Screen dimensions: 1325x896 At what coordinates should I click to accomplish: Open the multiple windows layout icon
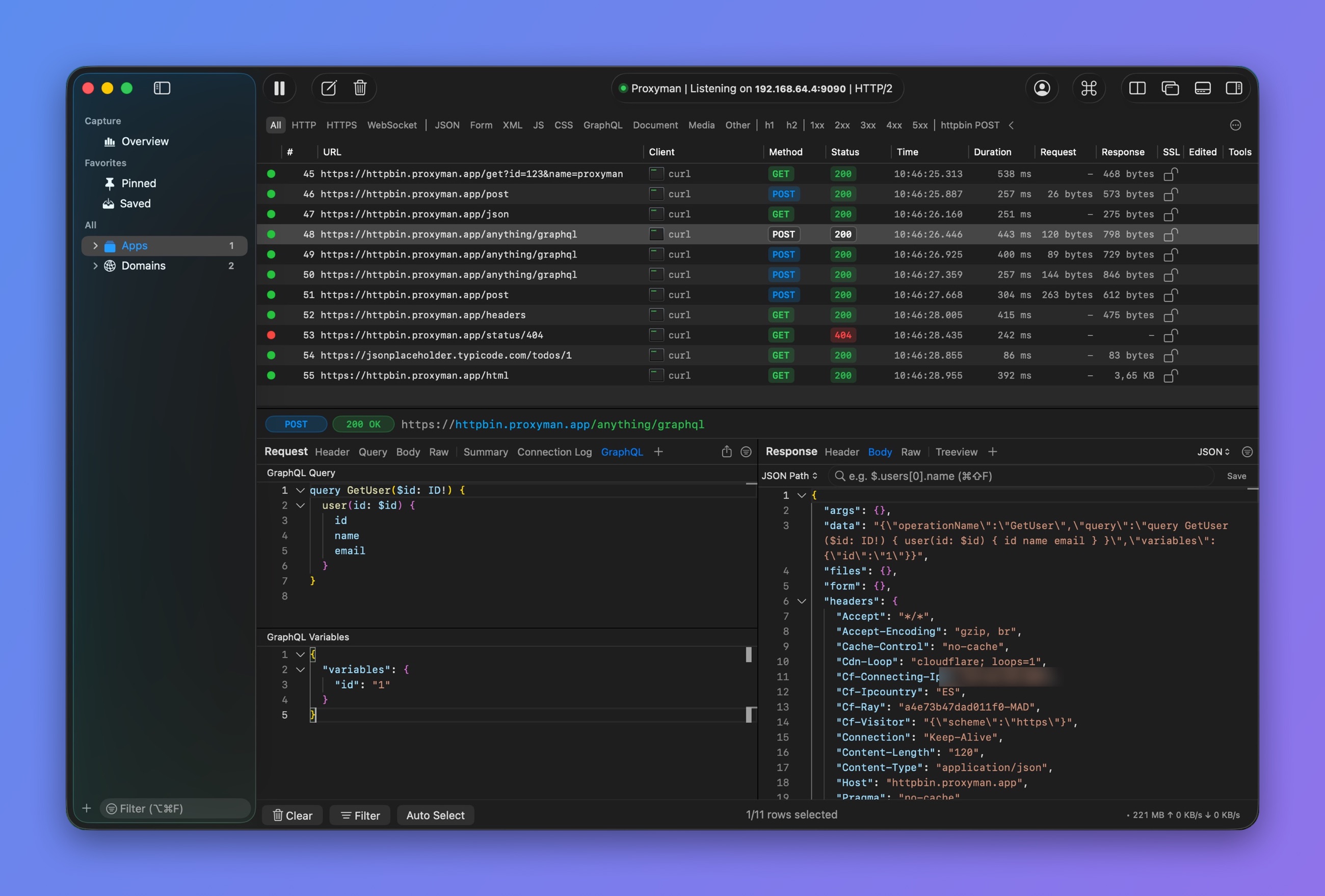(1170, 88)
